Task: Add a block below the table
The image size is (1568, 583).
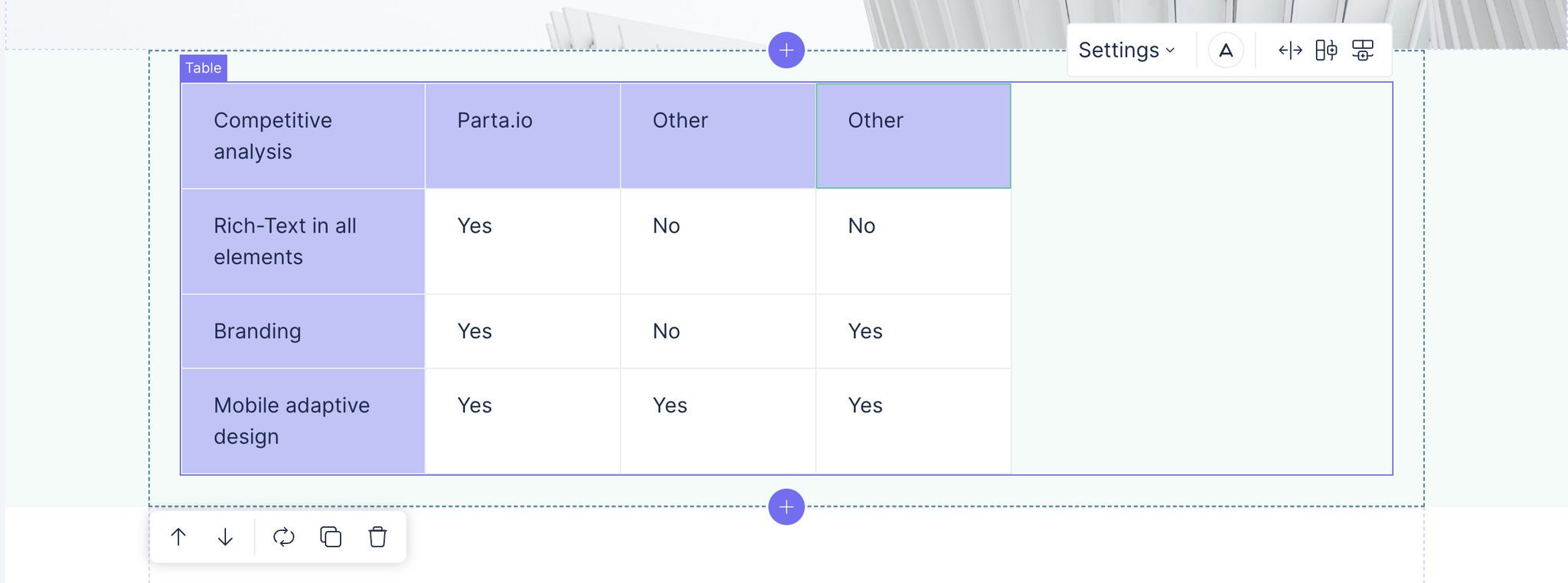Action: pos(786,506)
